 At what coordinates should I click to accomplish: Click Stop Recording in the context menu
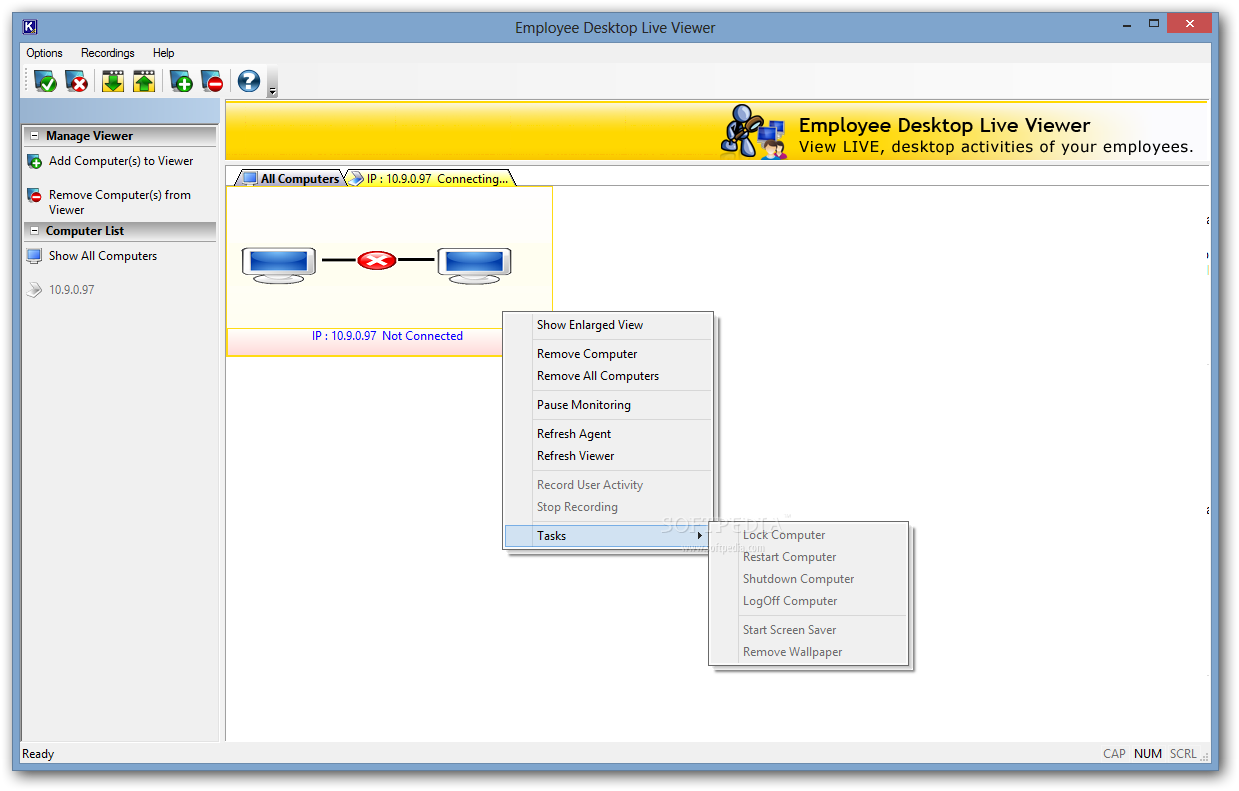(x=608, y=507)
